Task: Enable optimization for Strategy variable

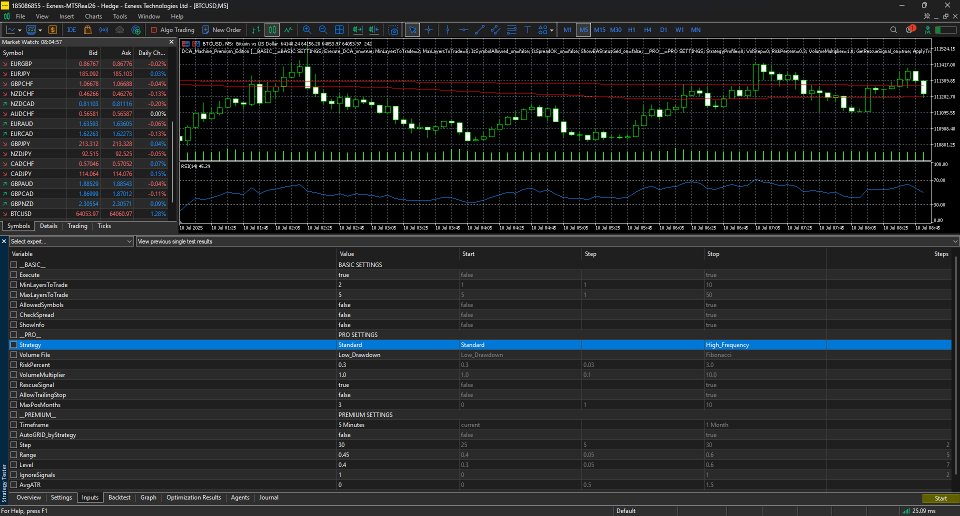Action: (13, 345)
